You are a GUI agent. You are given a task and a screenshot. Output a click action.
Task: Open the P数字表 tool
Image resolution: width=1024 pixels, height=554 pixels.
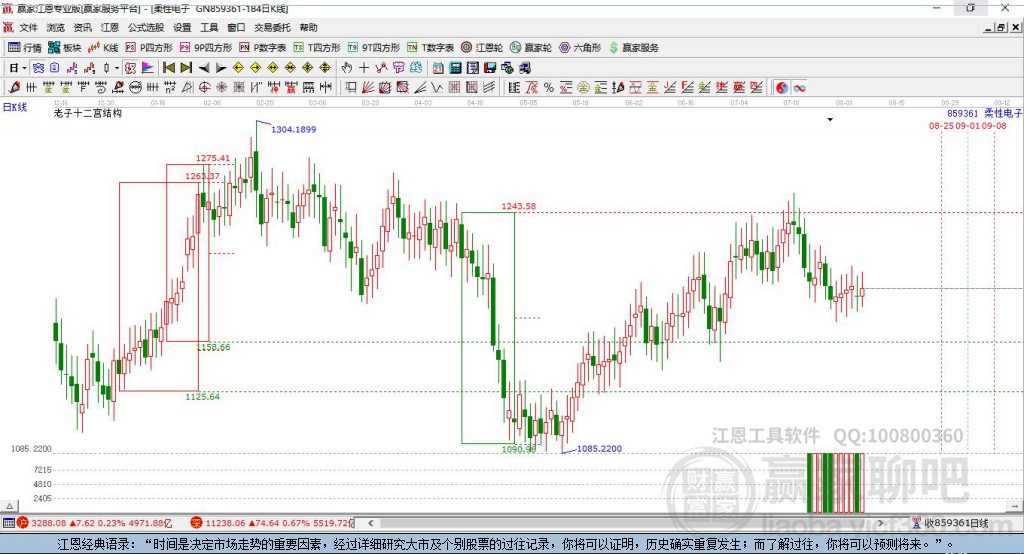tap(263, 48)
